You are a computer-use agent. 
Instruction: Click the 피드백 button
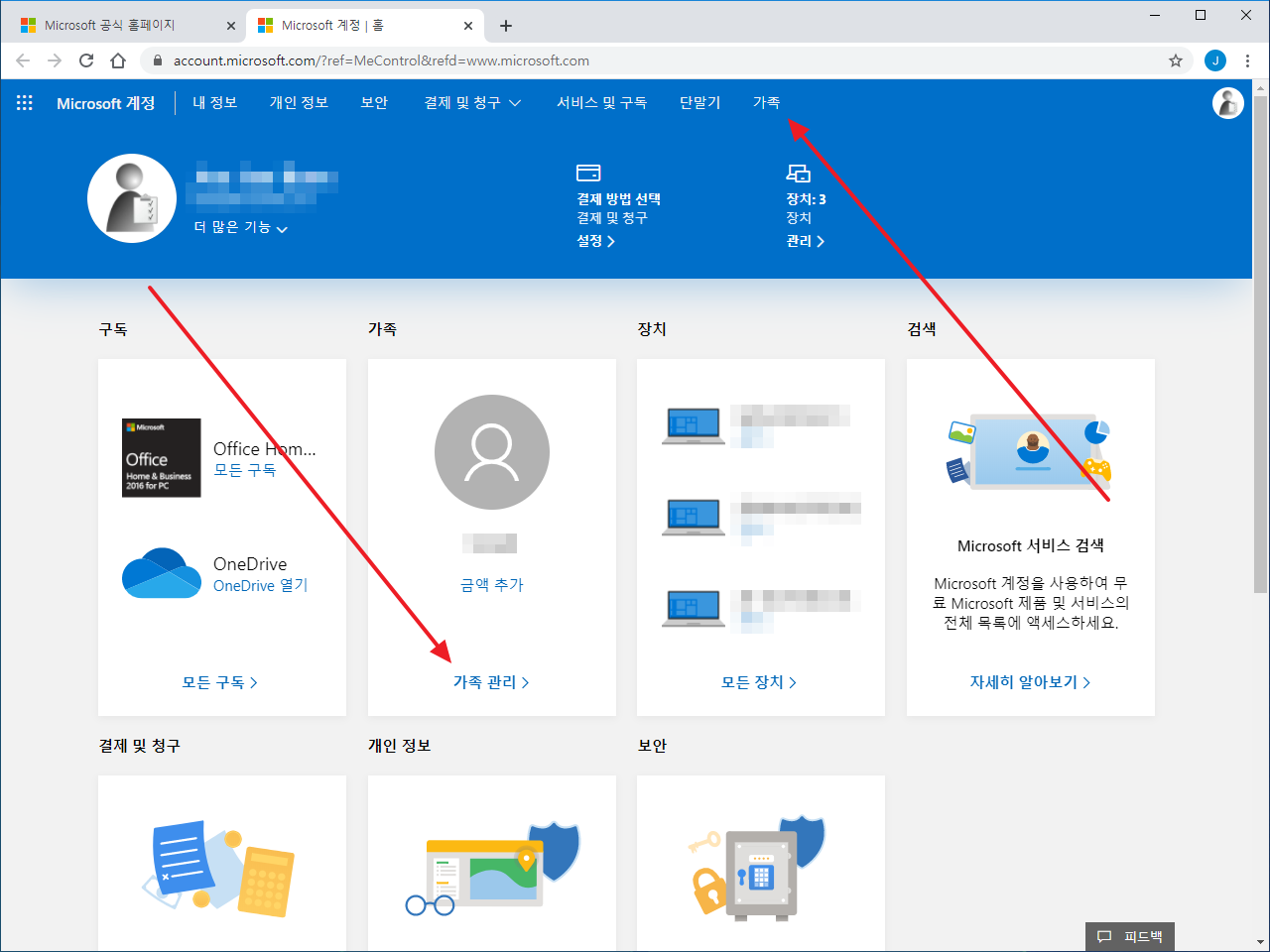click(x=1130, y=936)
